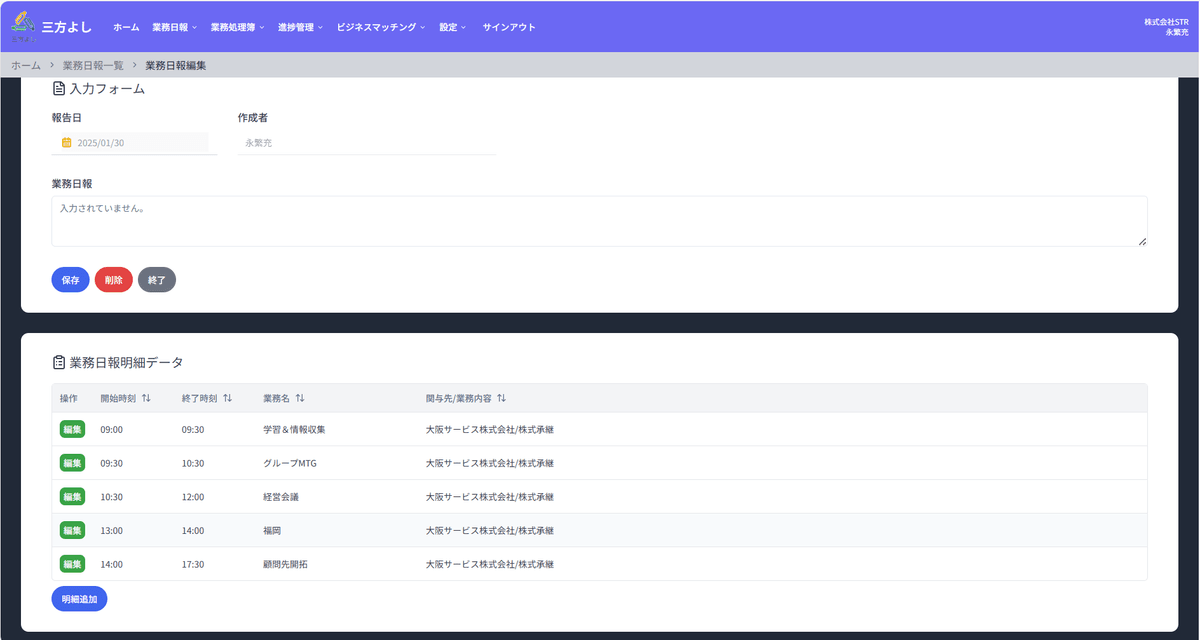Click the 三方よし logo icon
This screenshot has height=640, width=1200.
(x=22, y=25)
